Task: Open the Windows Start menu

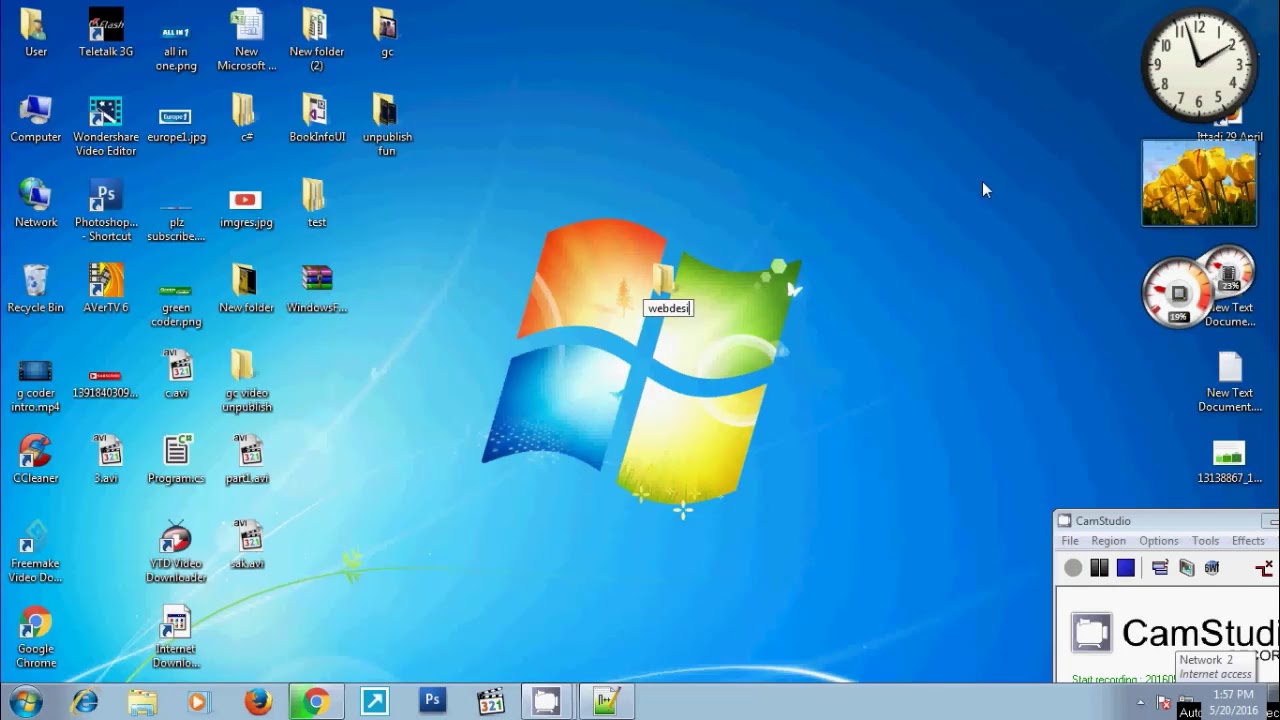Action: click(x=24, y=702)
